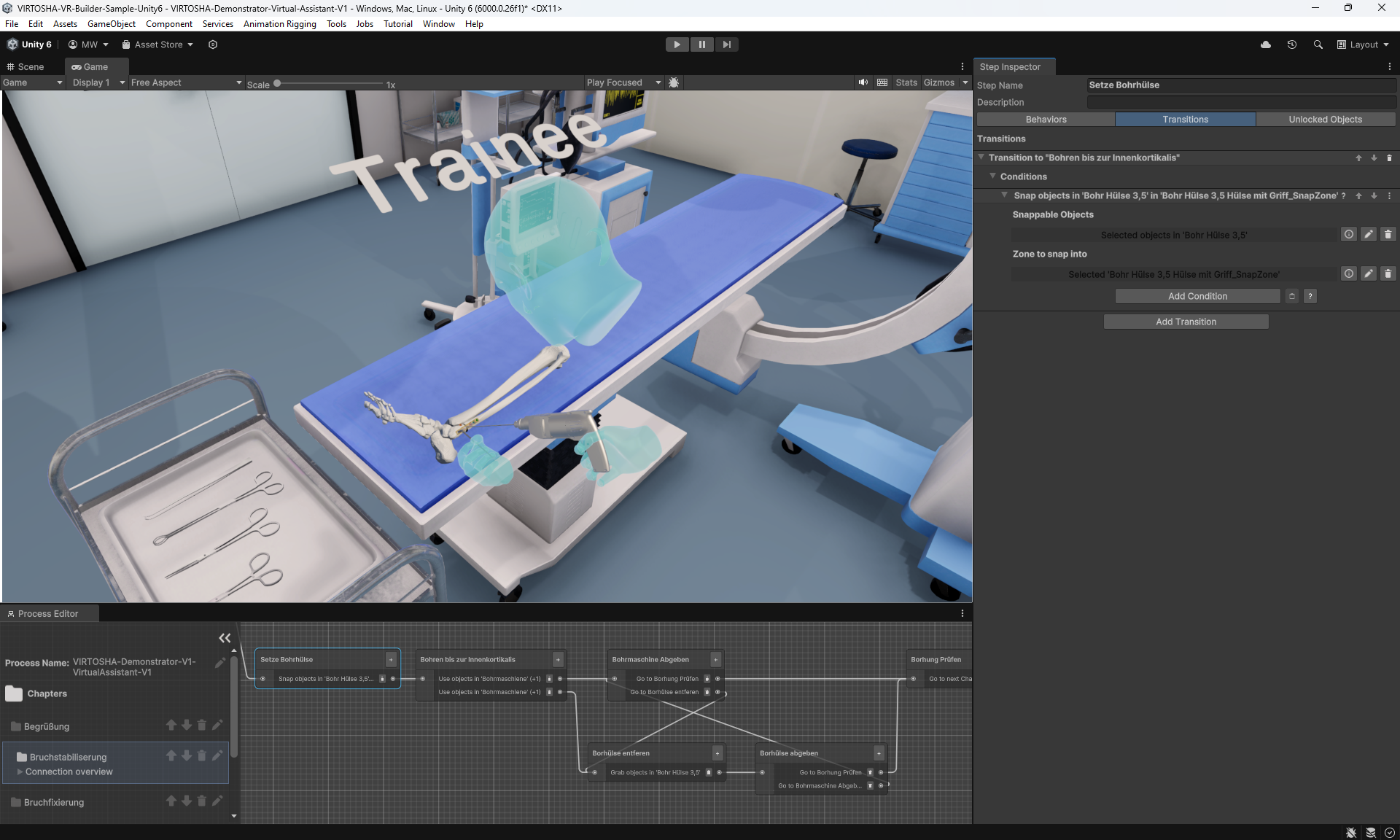Open the Free Aspect dropdown
The height and width of the screenshot is (840, 1400).
coord(186,82)
